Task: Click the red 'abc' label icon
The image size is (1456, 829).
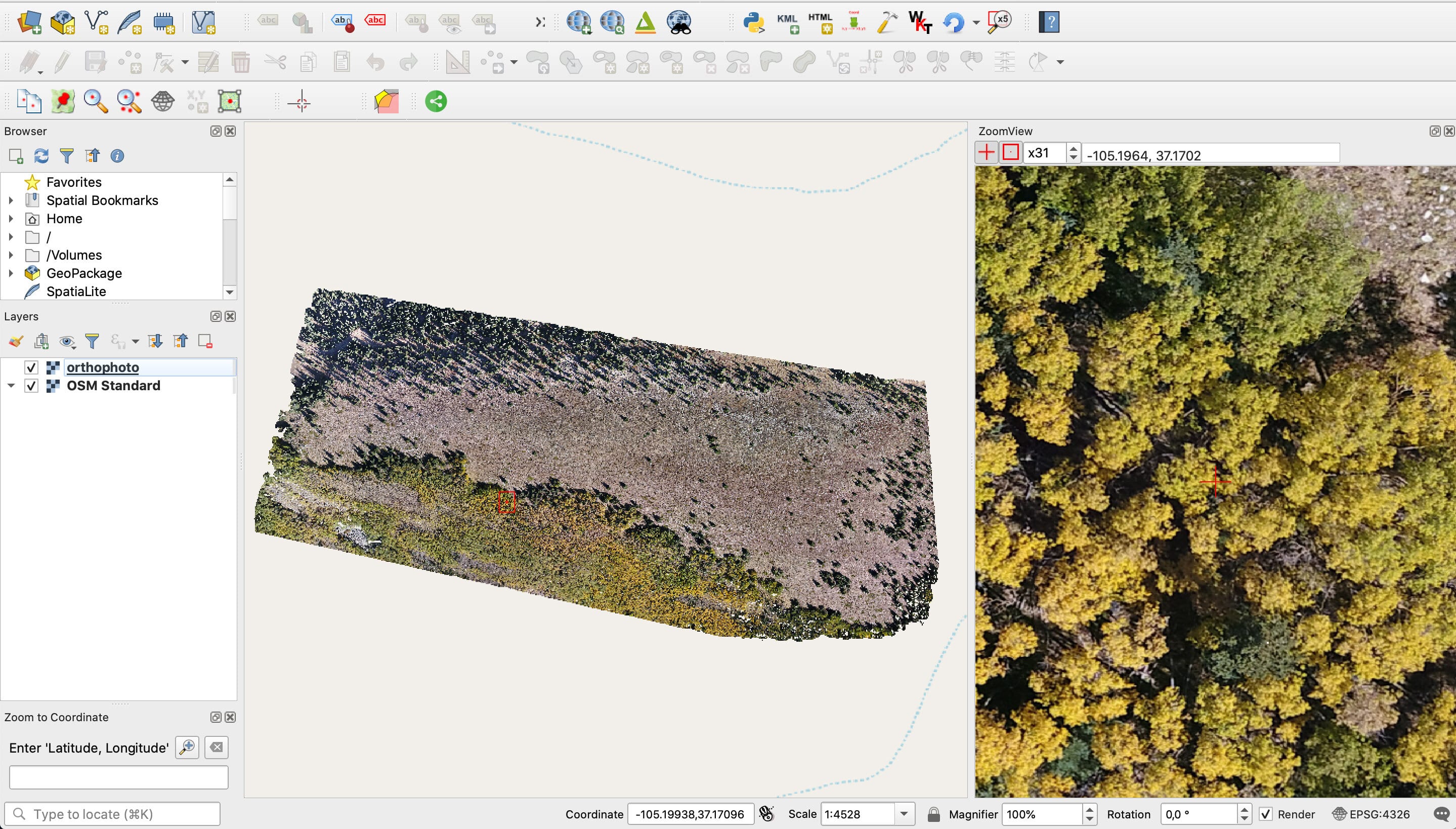Action: 375,20
